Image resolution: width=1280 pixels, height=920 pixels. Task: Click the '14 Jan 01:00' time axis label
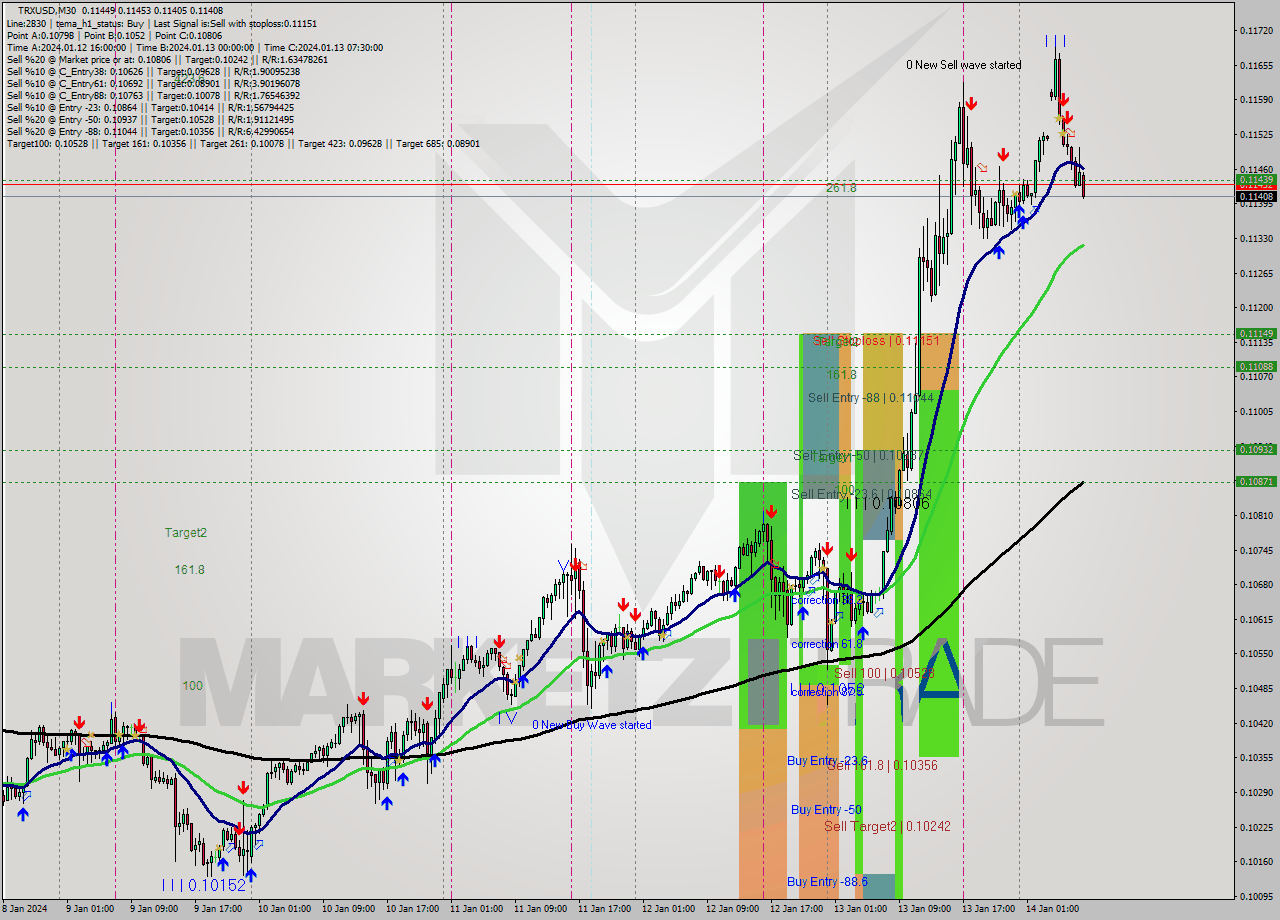click(1053, 909)
